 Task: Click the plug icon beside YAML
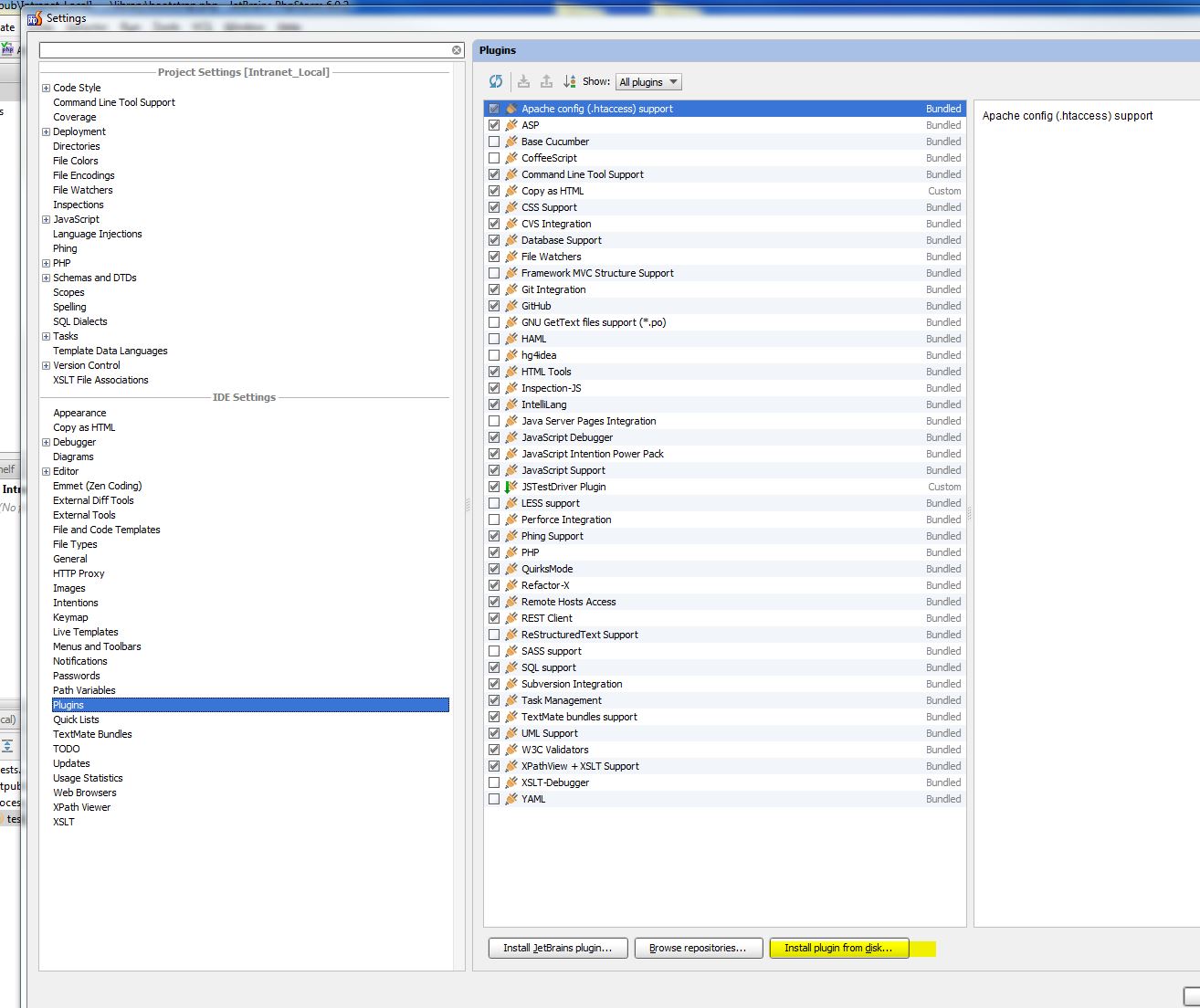click(x=511, y=799)
